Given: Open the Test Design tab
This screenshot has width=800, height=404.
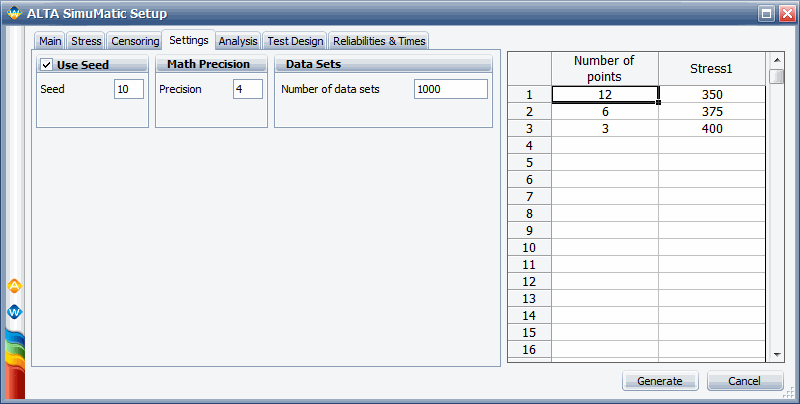Looking at the screenshot, I should pyautogui.click(x=295, y=41).
